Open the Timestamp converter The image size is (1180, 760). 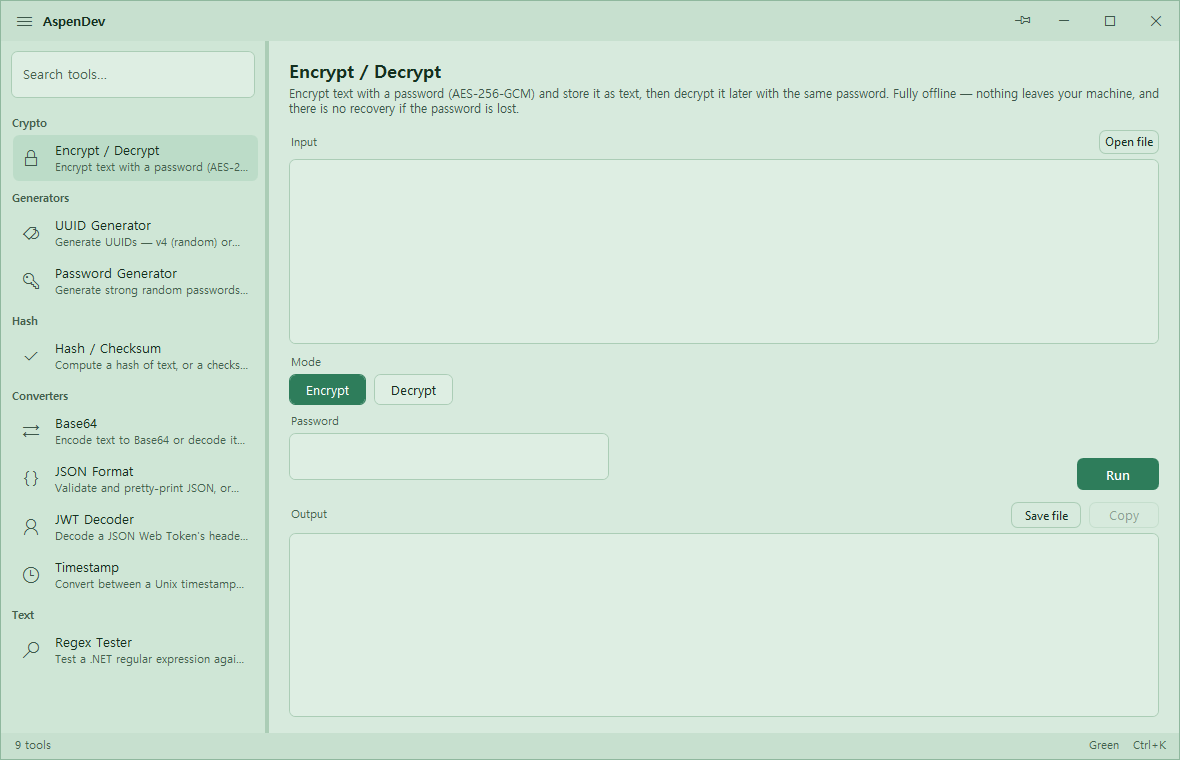[x=135, y=576]
